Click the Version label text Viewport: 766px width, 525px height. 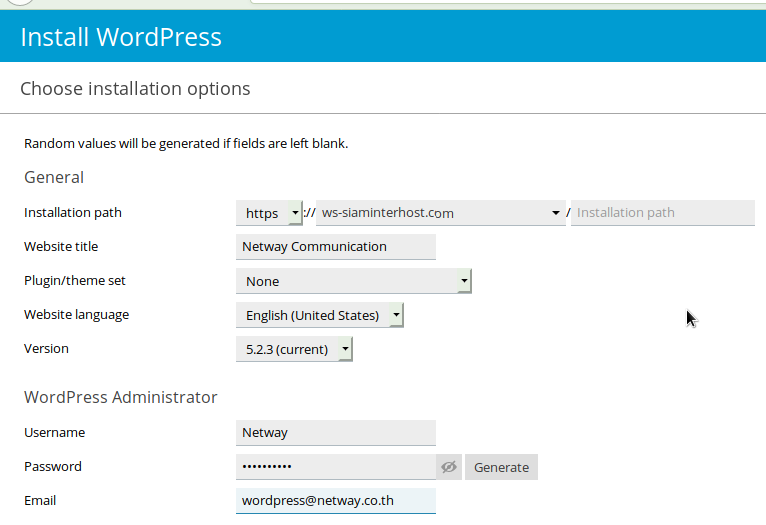point(46,349)
